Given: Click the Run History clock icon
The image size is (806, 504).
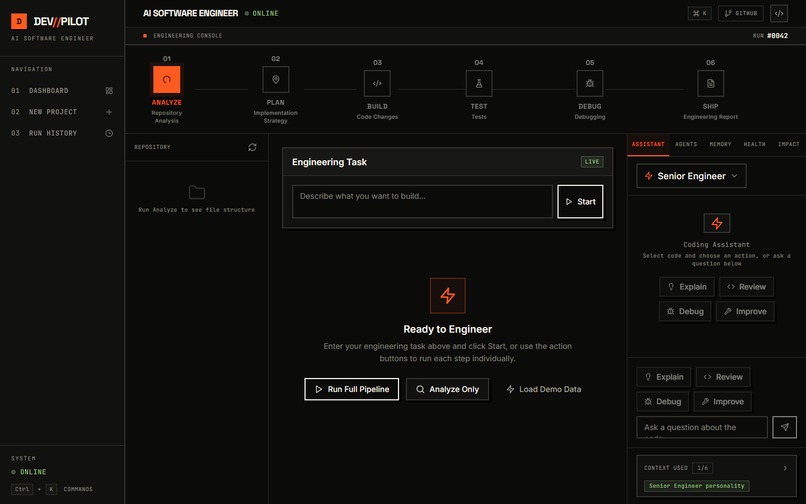Looking at the screenshot, I should pos(109,133).
